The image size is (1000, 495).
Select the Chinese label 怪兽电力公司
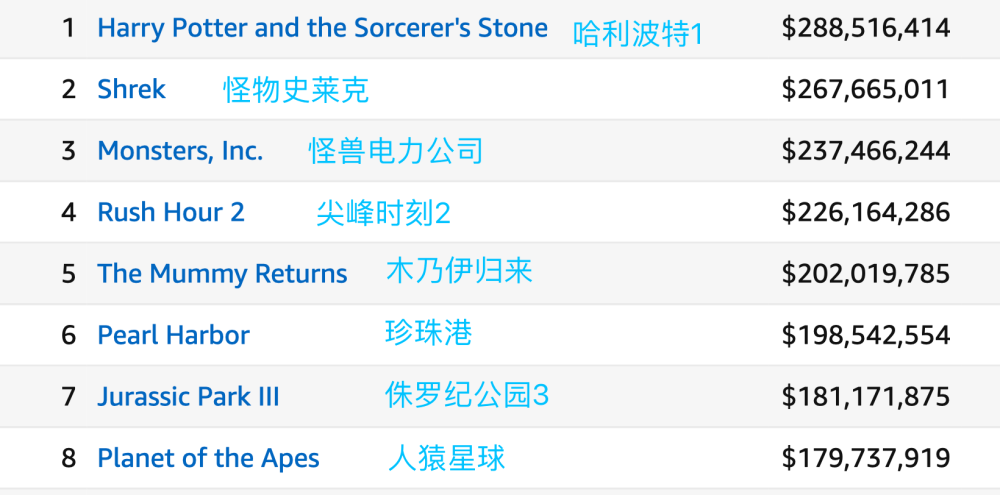click(x=396, y=151)
